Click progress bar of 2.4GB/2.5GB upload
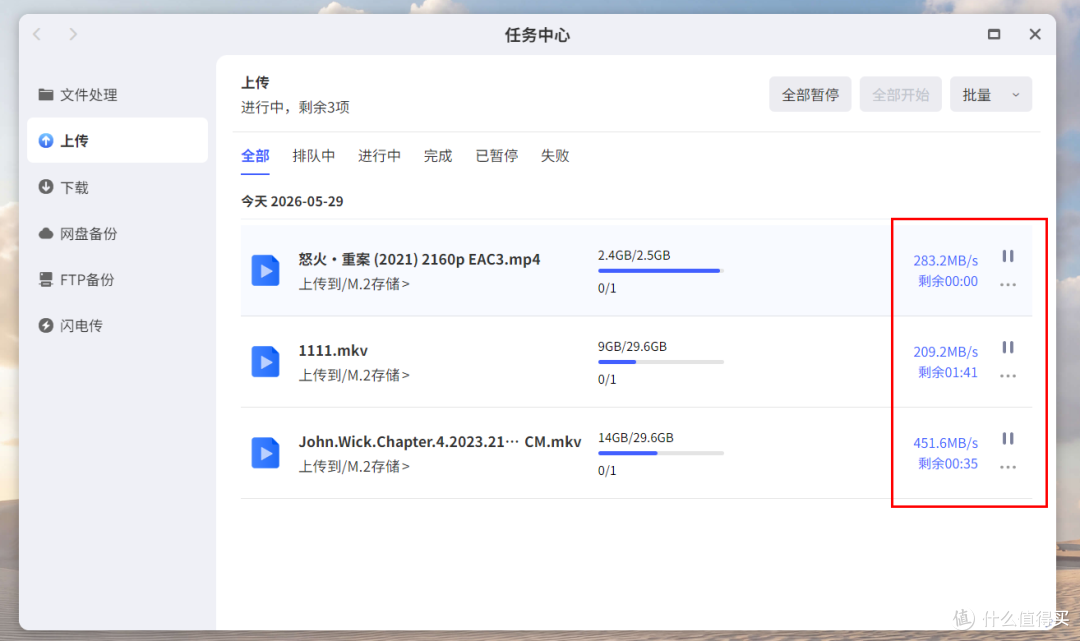 tap(661, 271)
